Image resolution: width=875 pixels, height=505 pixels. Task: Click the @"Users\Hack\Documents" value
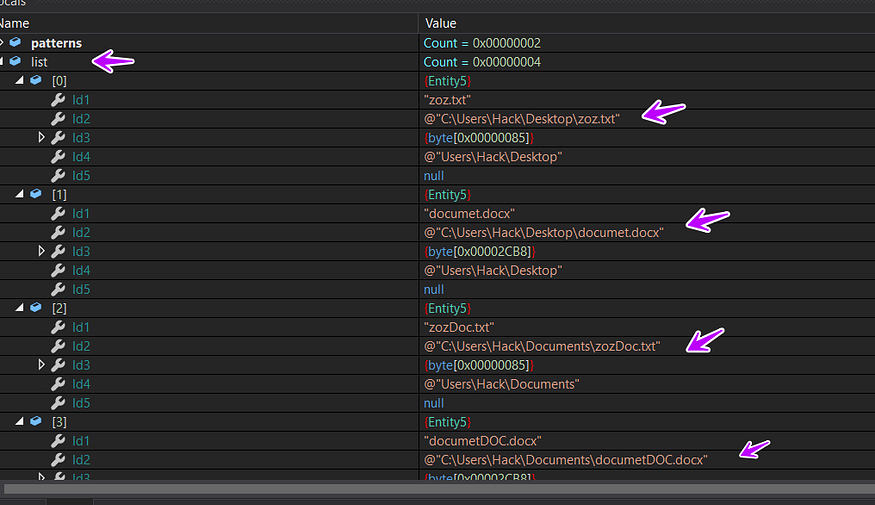[502, 384]
